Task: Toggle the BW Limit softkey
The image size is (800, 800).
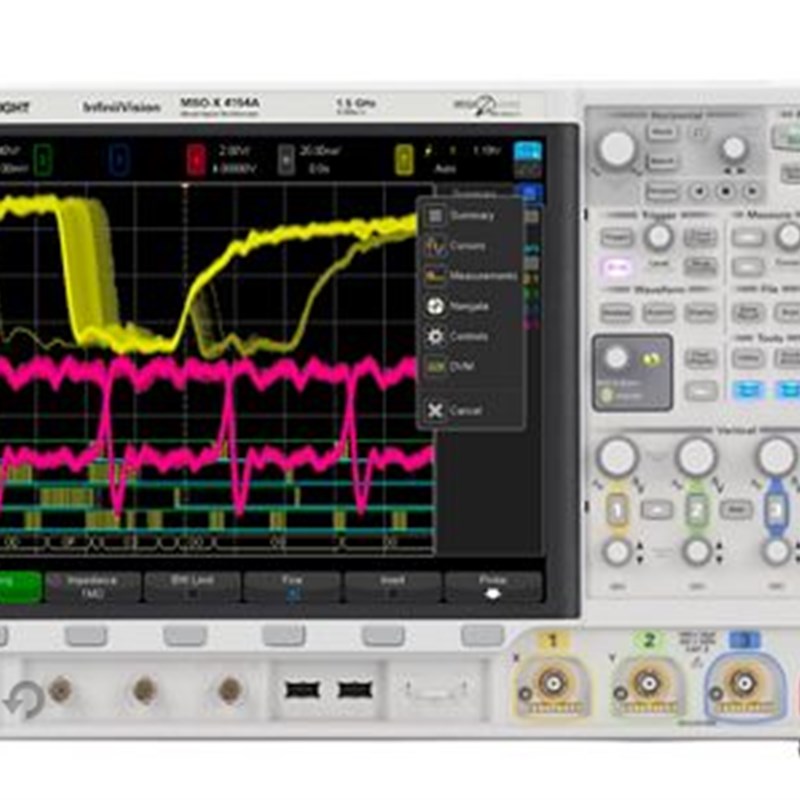Action: (x=192, y=587)
